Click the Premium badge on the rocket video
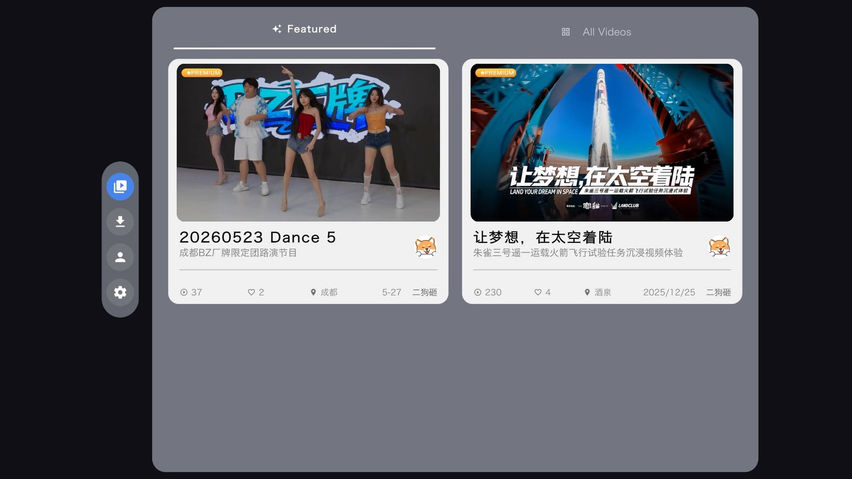Image resolution: width=852 pixels, height=479 pixels. (x=496, y=72)
